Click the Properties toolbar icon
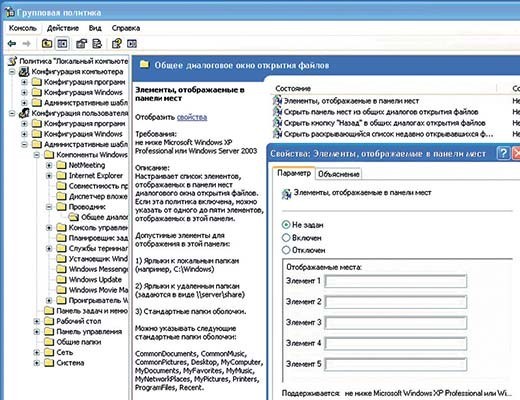The image size is (520, 400). pos(81,44)
